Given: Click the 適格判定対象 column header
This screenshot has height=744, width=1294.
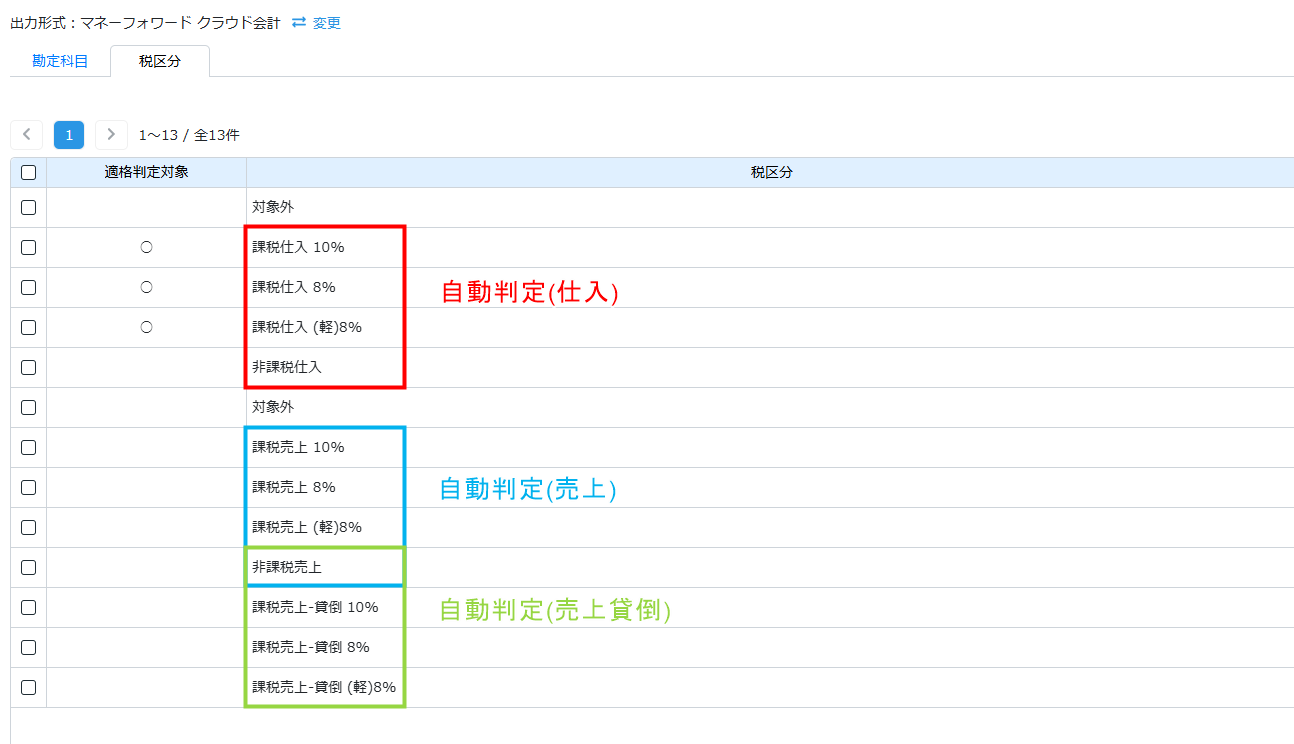Looking at the screenshot, I should coord(146,172).
